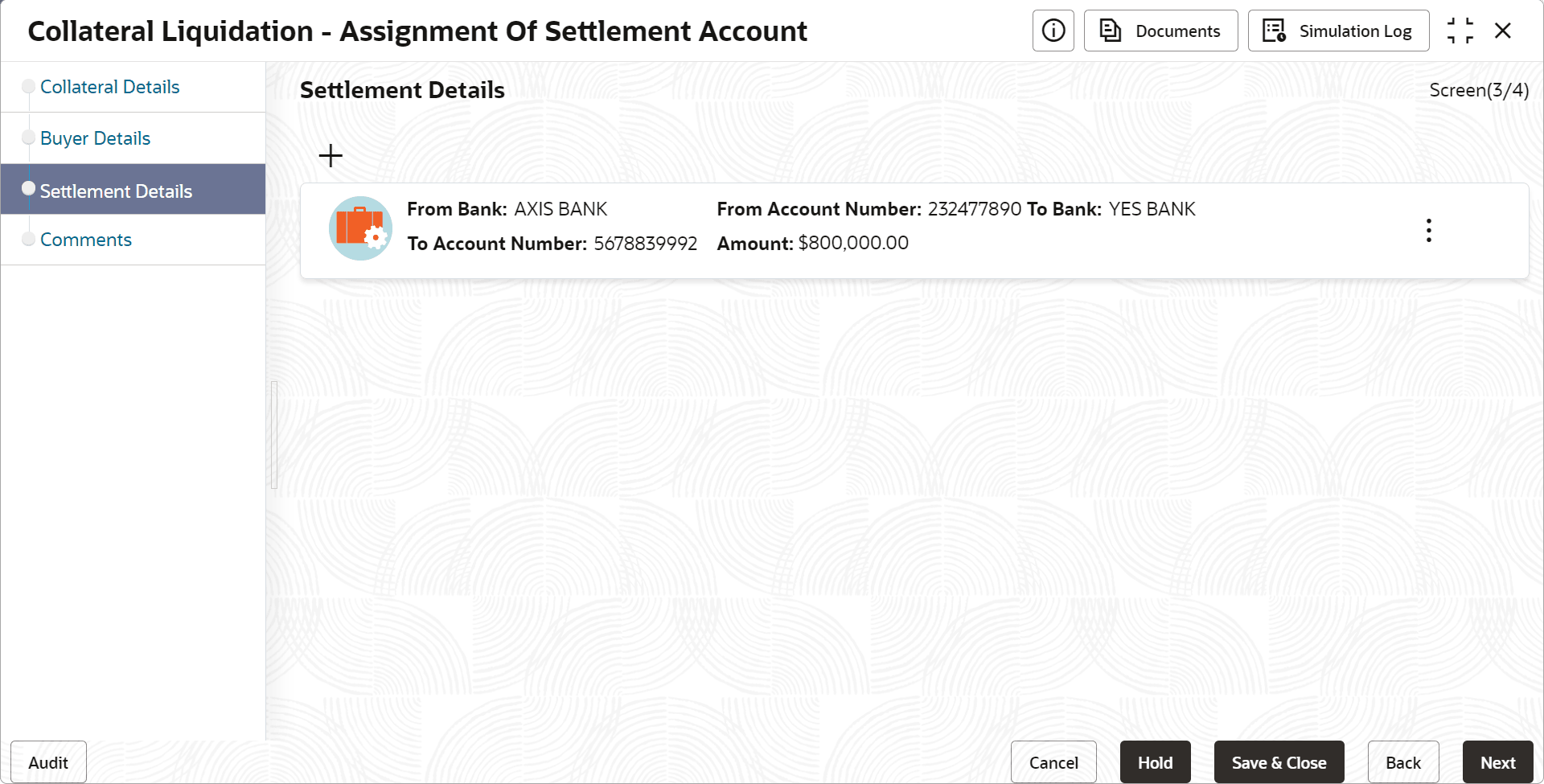
Task: Put the task on Hold
Action: point(1154,762)
